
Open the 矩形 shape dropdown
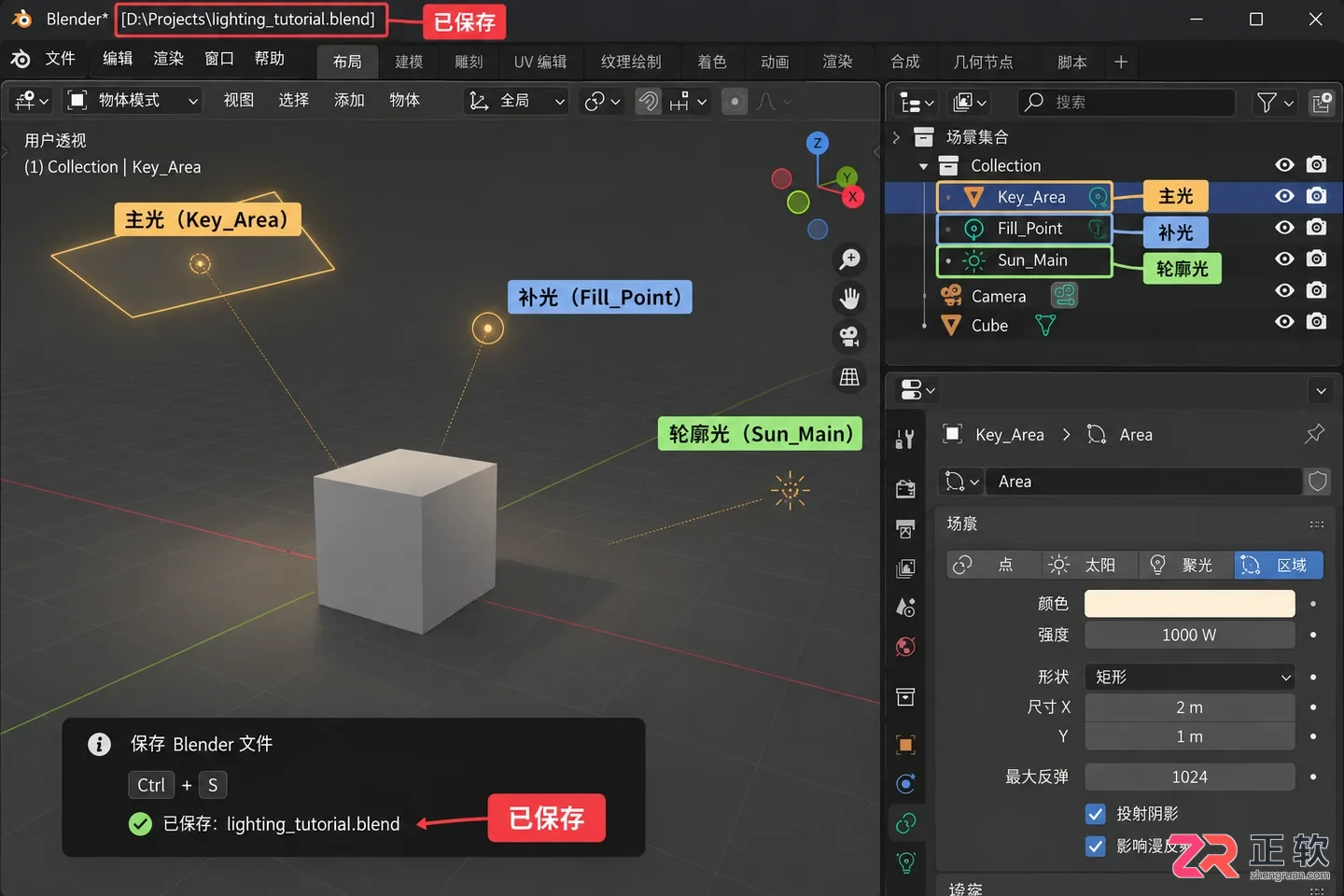coord(1189,677)
